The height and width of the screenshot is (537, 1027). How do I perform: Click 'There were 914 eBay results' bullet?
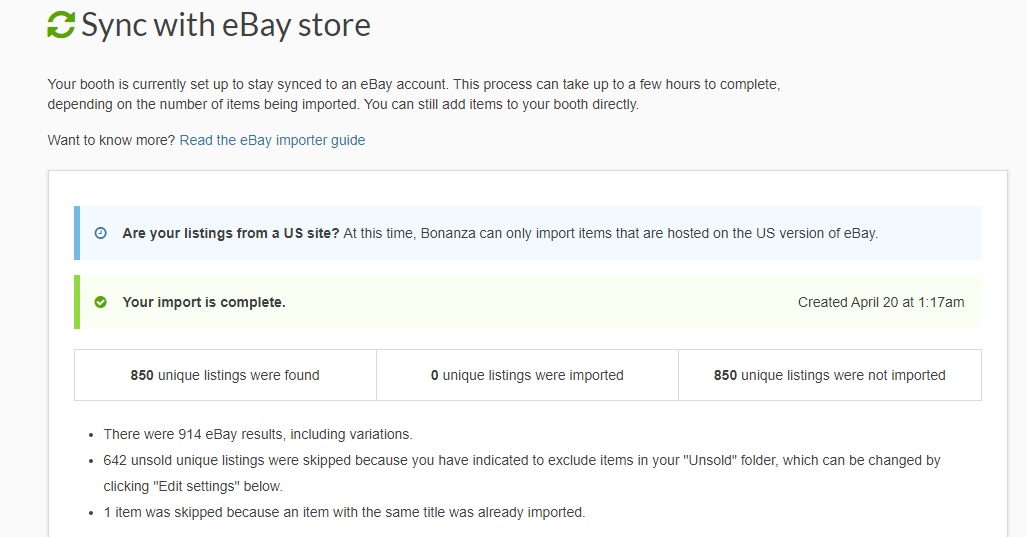[x=258, y=434]
